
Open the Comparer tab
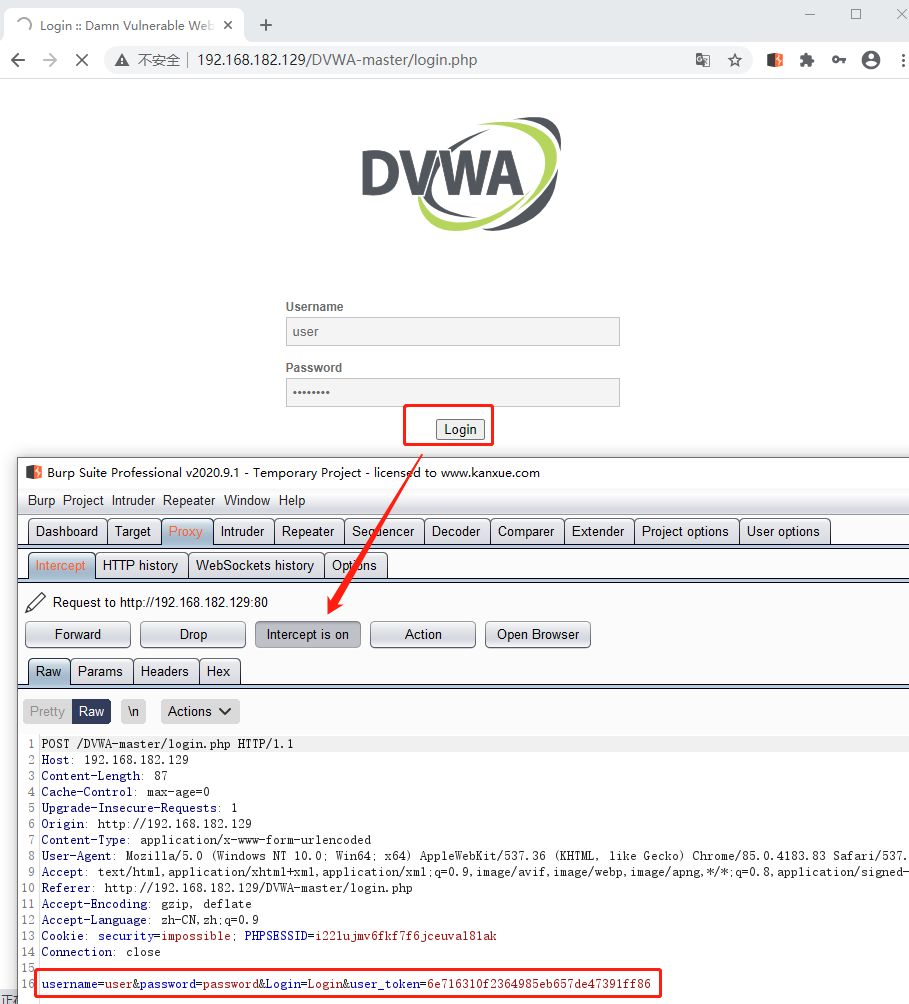point(526,531)
